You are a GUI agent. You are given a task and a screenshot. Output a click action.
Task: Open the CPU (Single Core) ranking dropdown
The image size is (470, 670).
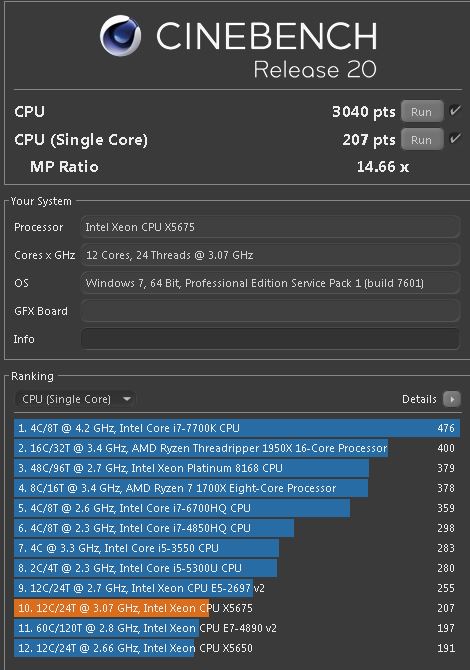[75, 400]
